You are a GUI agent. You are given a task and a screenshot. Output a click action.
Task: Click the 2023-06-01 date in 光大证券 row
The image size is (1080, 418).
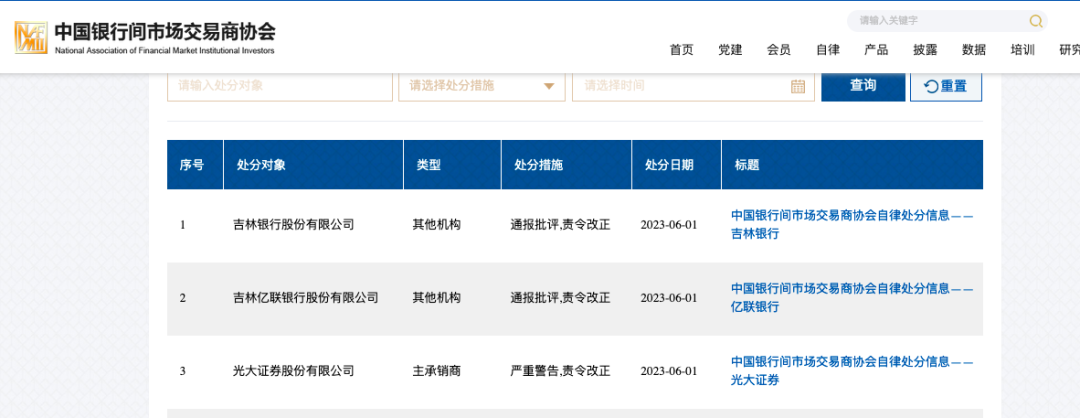669,370
